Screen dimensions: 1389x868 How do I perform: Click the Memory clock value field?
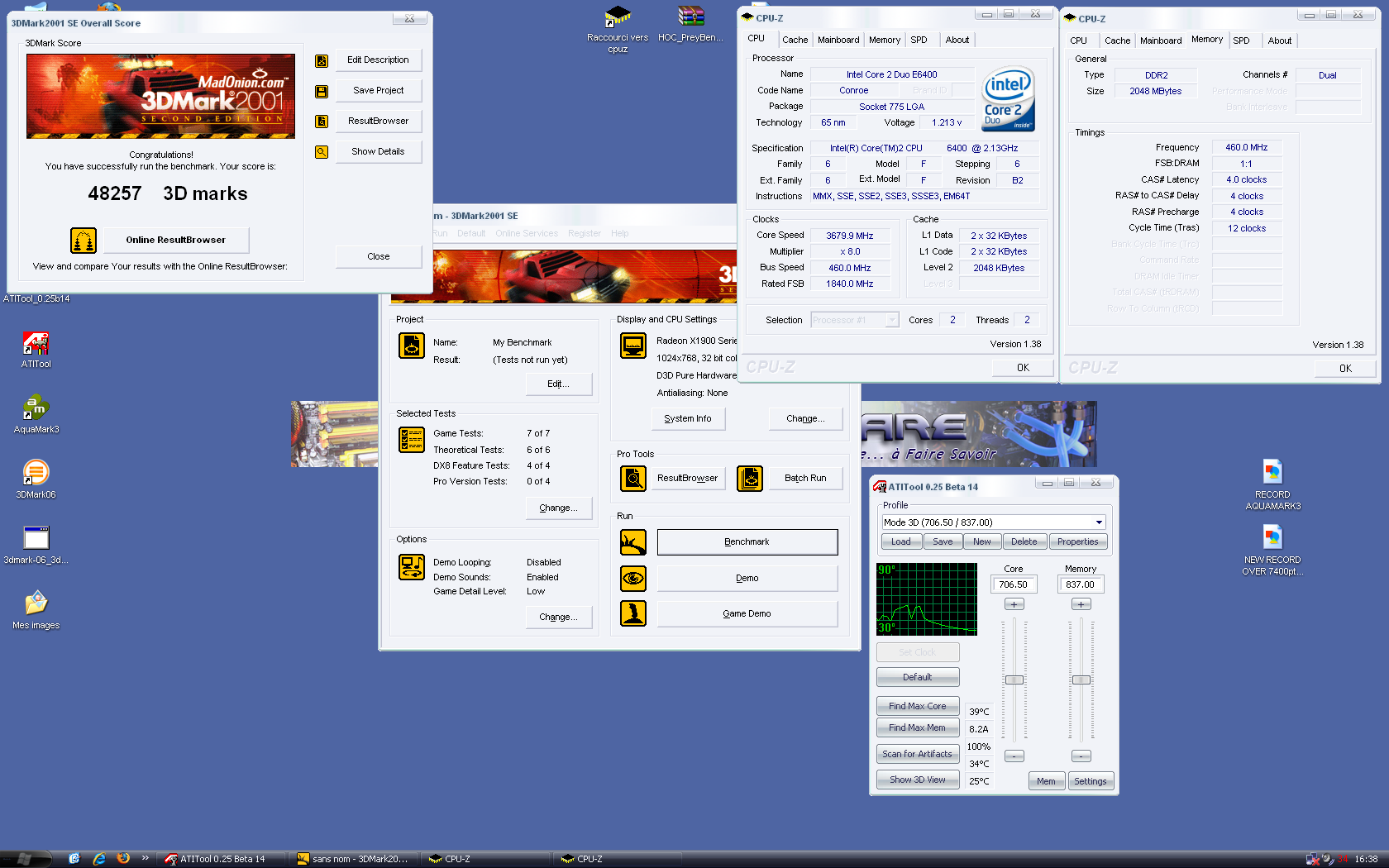pyautogui.click(x=1081, y=584)
